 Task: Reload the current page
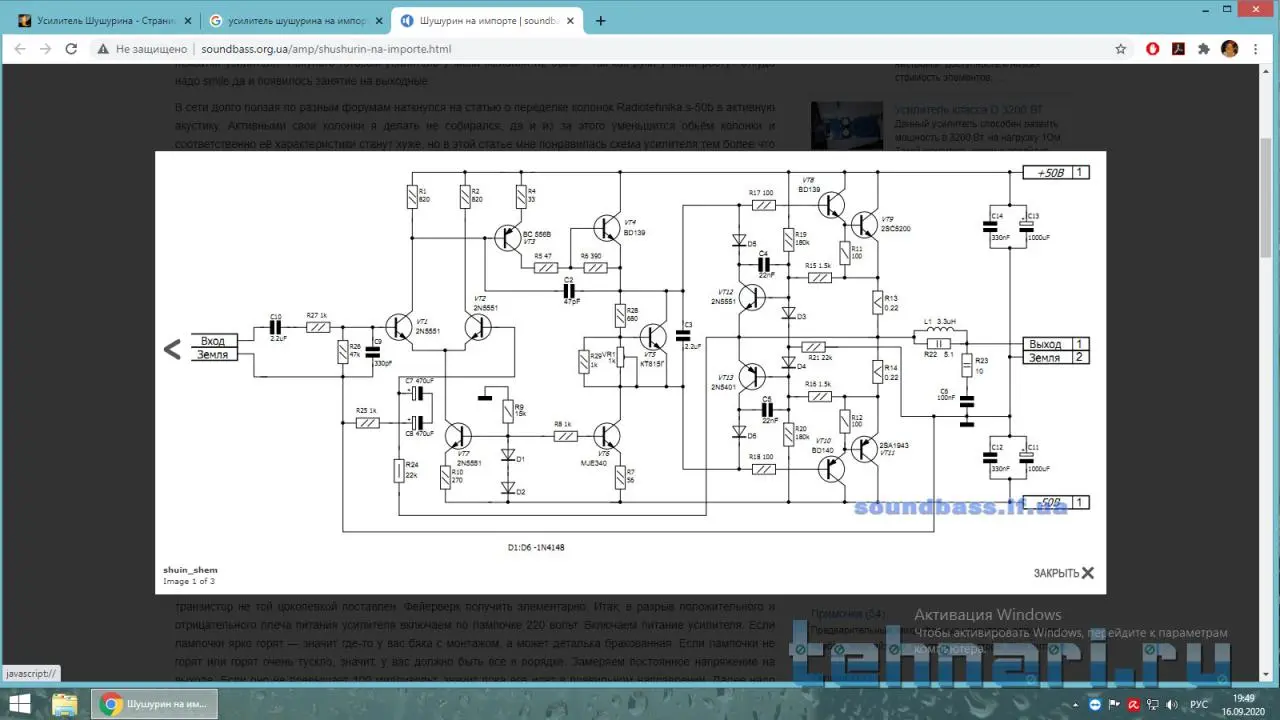pos(71,48)
